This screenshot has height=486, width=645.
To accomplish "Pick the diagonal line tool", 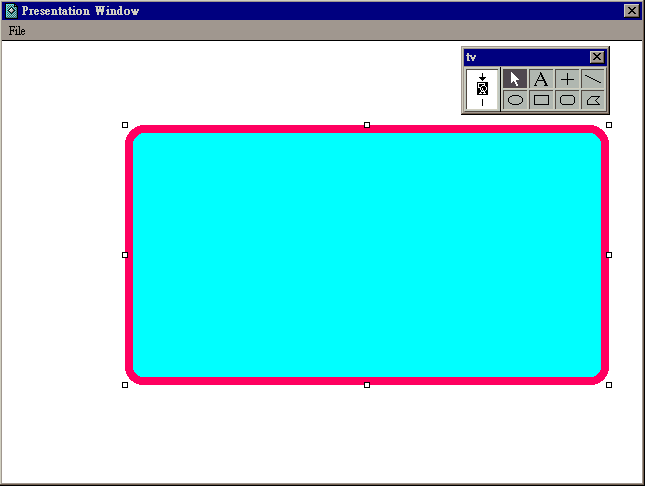I will [x=593, y=79].
